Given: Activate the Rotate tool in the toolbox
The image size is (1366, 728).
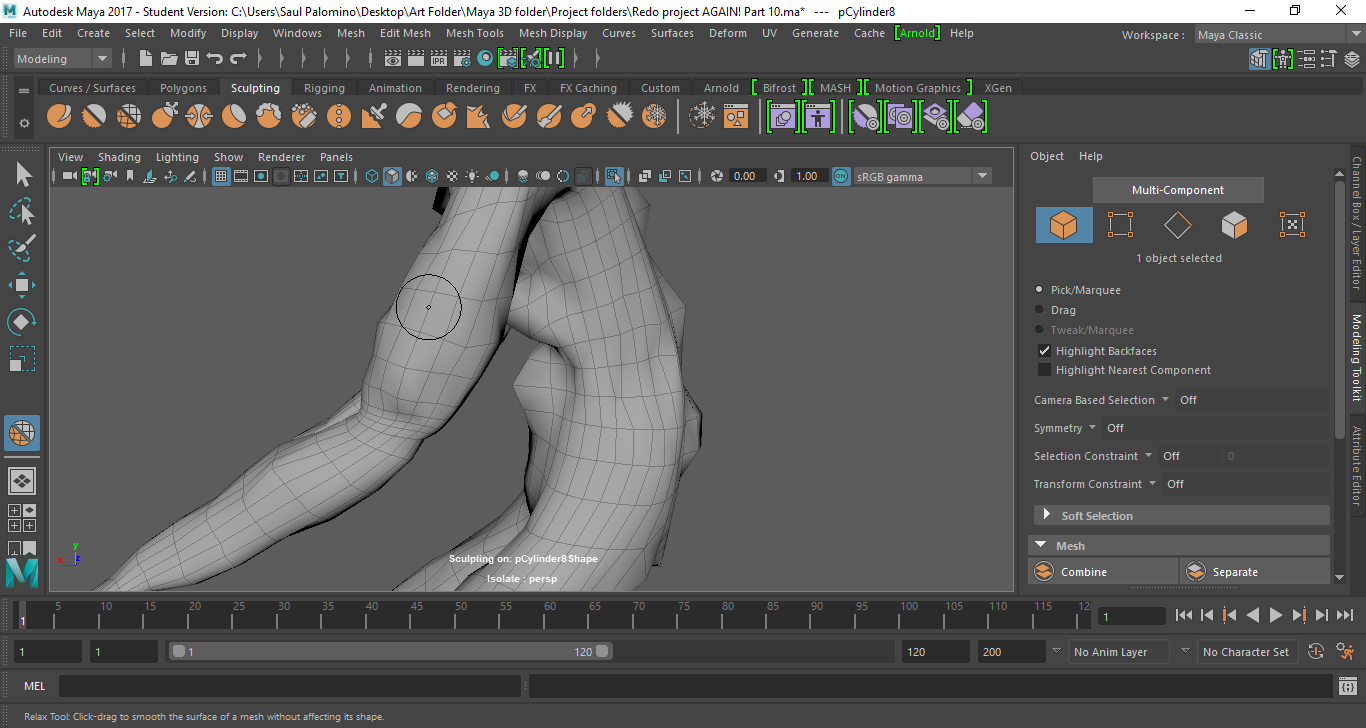Looking at the screenshot, I should [22, 322].
